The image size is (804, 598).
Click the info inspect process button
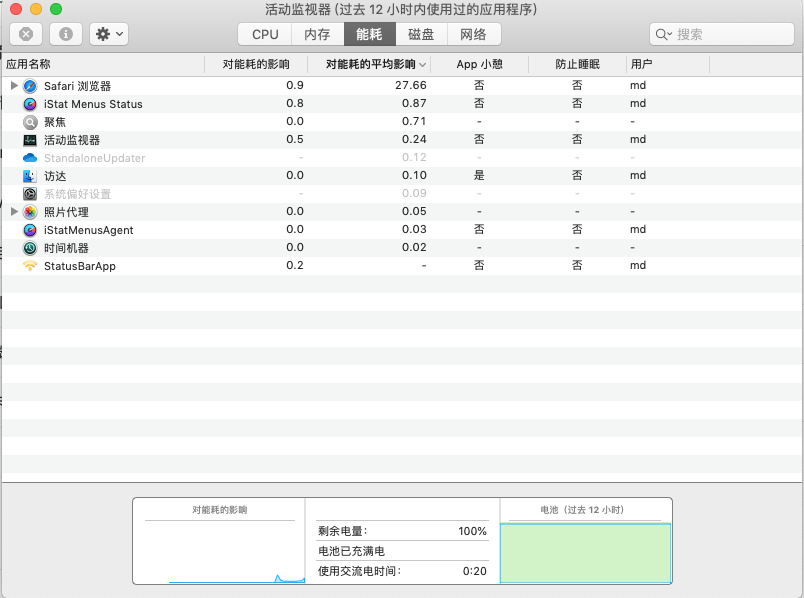pyautogui.click(x=66, y=34)
